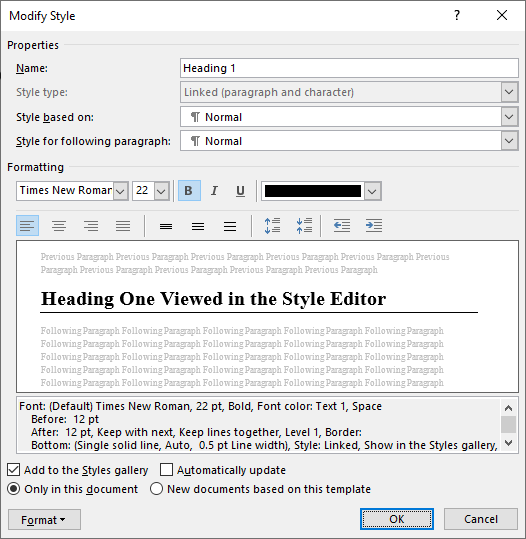
Task: Click the font size 22 field
Action: click(x=143, y=191)
